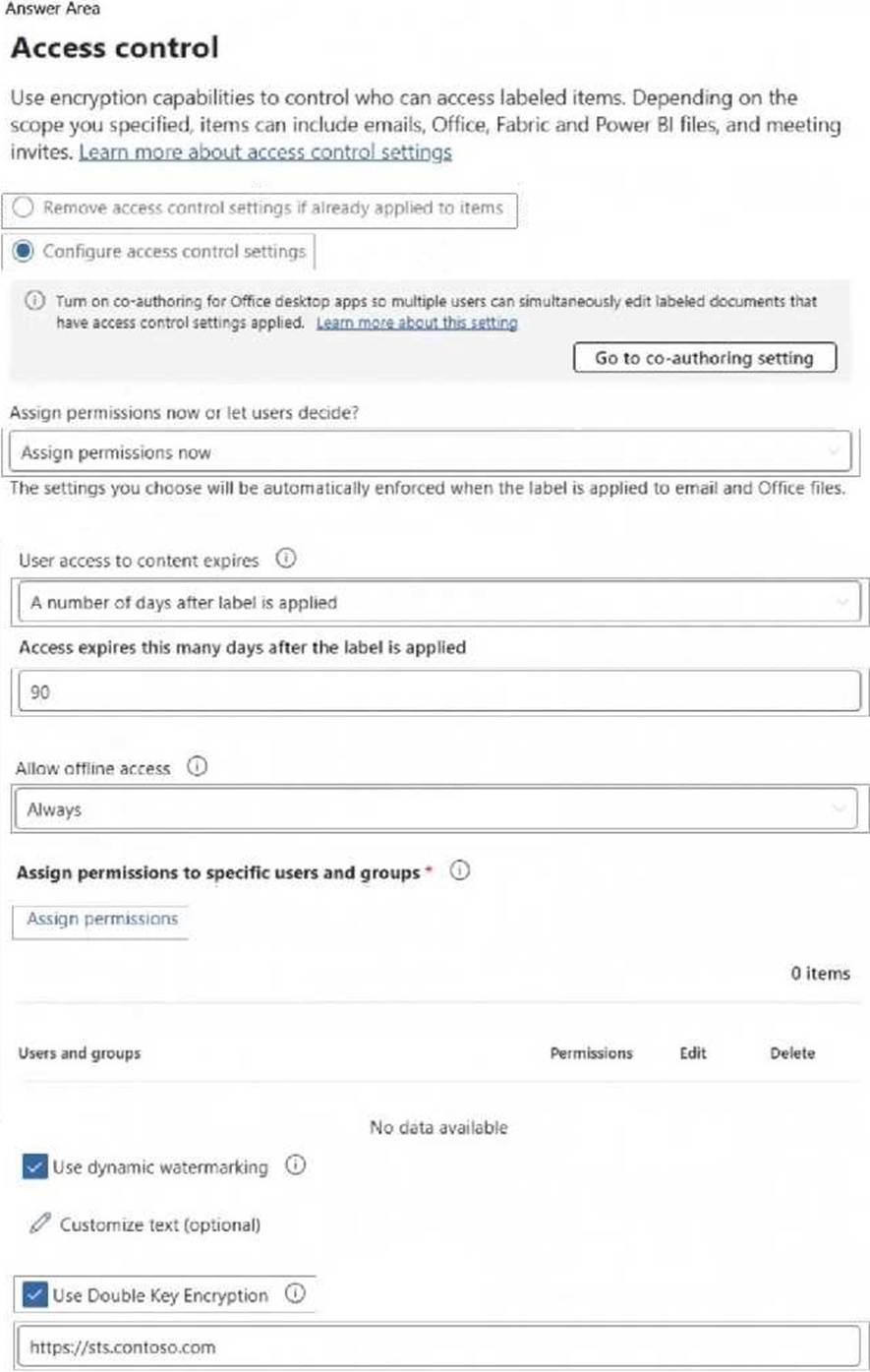The width and height of the screenshot is (870, 1372).
Task: Click the Double Key Encryption URL field
Action: click(438, 1347)
